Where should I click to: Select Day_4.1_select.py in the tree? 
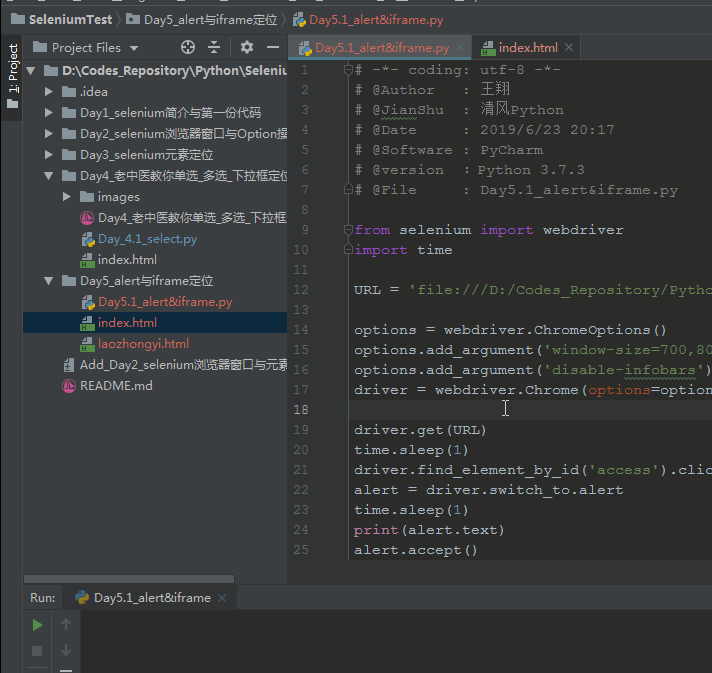point(147,239)
